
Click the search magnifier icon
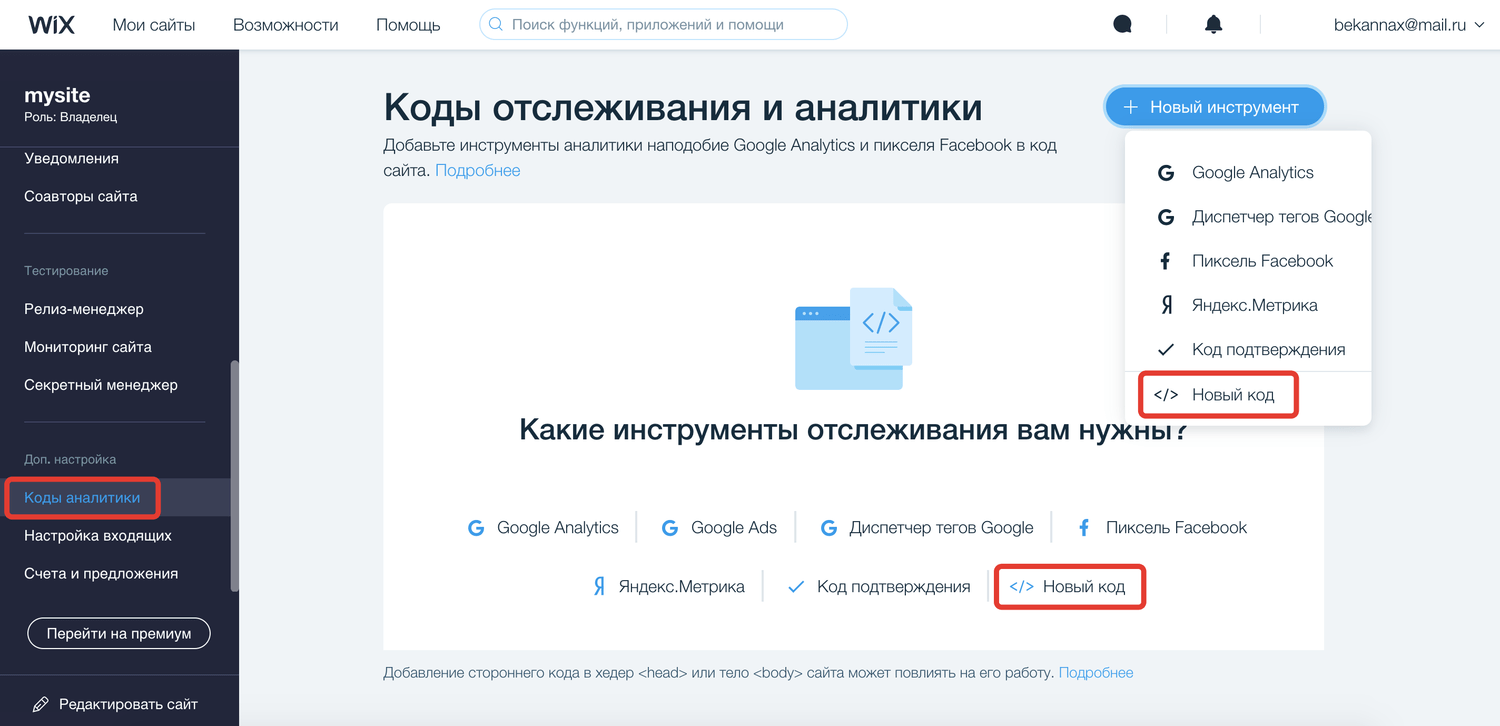coord(496,24)
